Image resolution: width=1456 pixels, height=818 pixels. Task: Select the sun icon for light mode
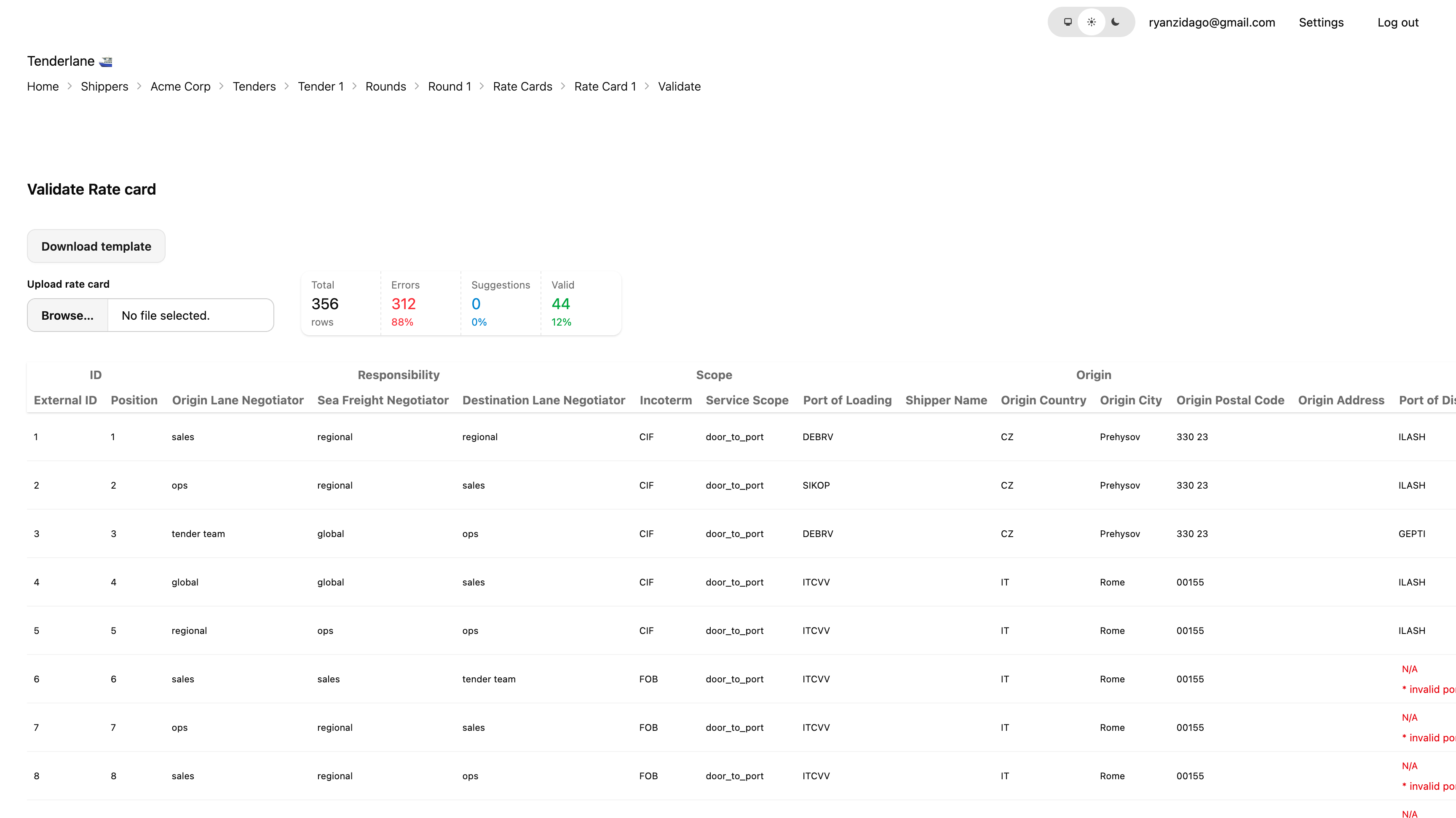click(x=1092, y=22)
